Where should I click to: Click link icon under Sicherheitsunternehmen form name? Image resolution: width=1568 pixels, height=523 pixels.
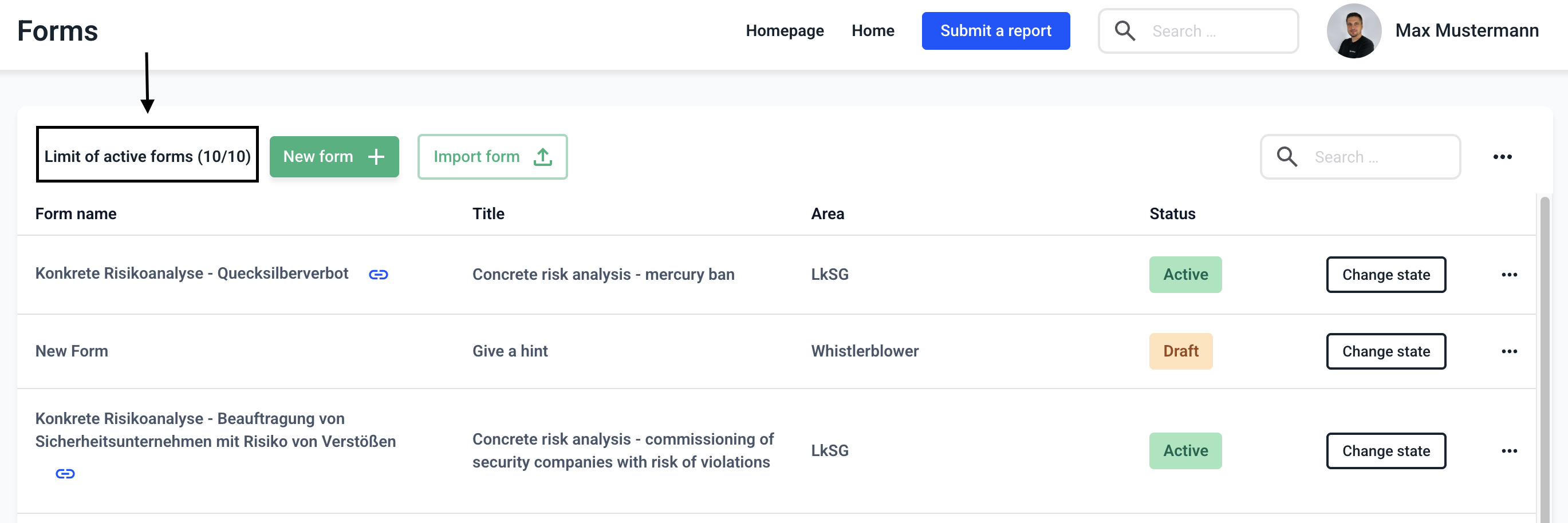[x=65, y=473]
